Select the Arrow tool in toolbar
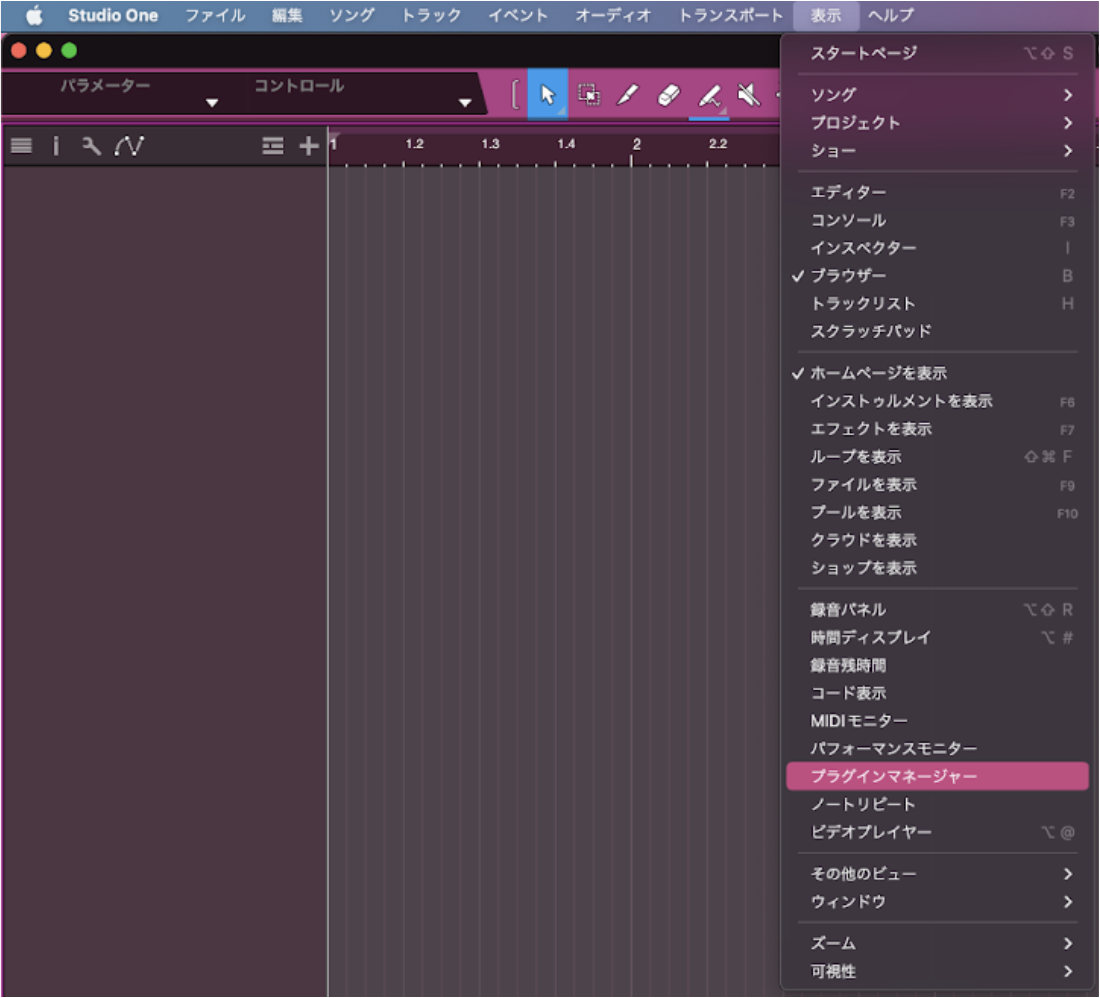 coord(548,95)
